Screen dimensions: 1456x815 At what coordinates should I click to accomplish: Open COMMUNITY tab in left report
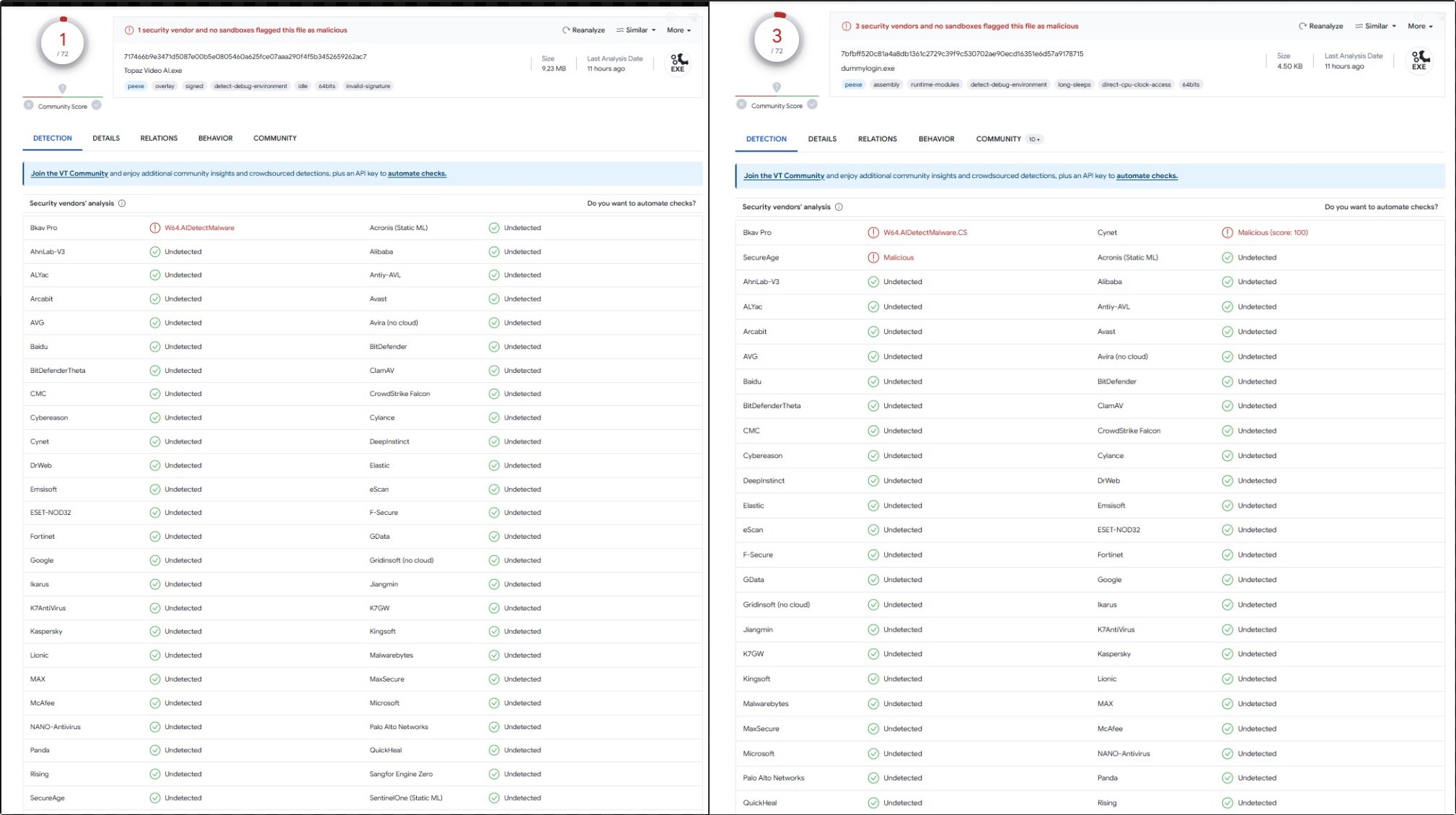275,138
